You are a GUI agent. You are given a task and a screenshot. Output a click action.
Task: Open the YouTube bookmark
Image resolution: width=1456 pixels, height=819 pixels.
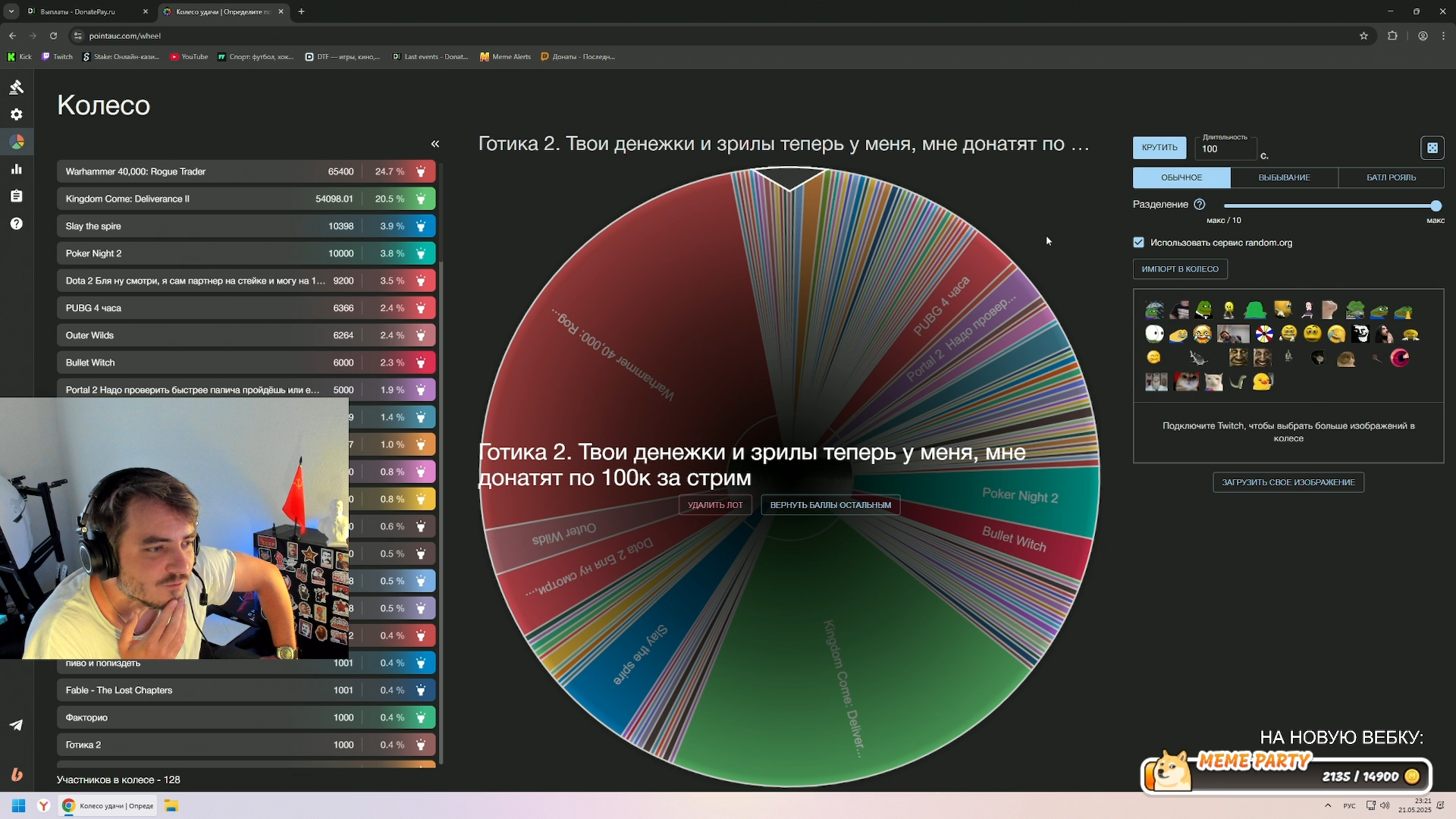tap(189, 57)
